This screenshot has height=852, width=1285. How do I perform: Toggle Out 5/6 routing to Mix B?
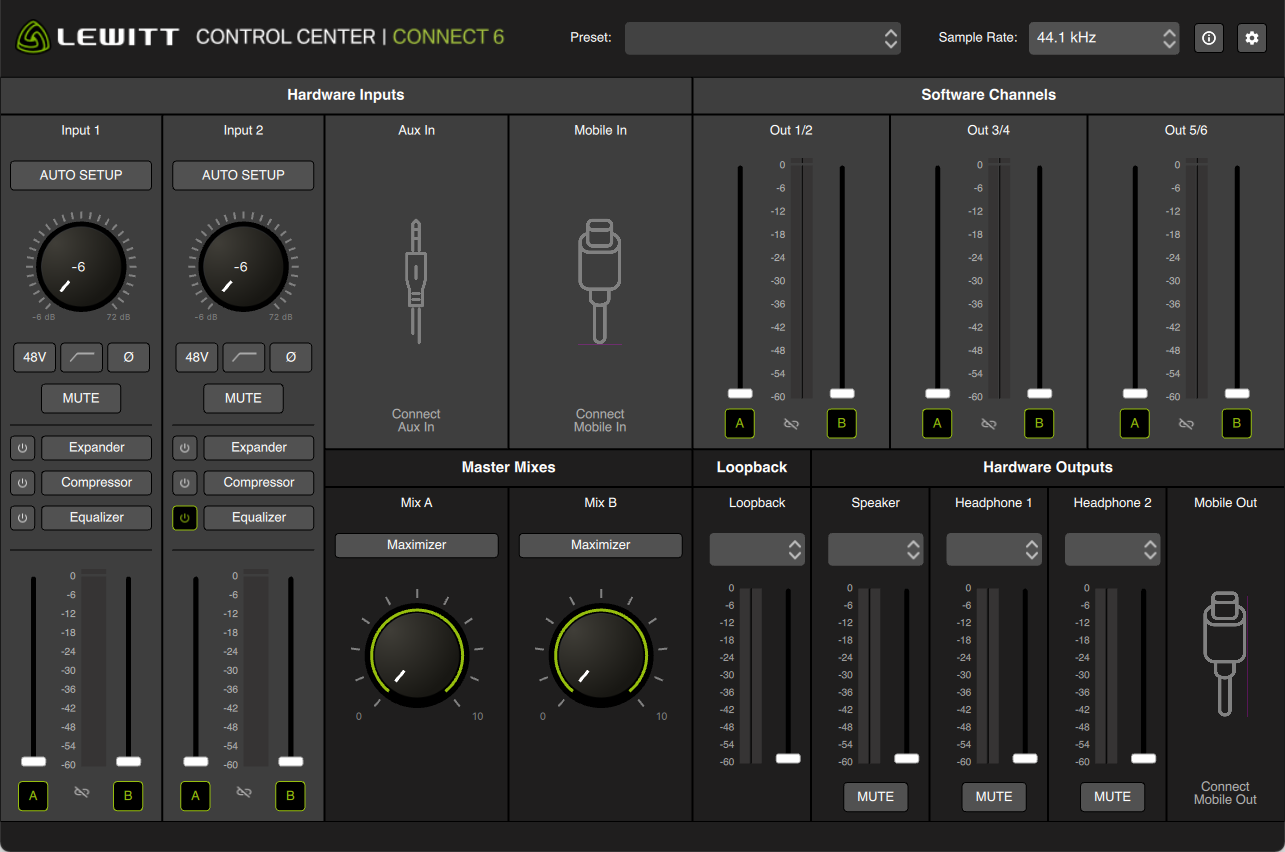tap(1237, 424)
